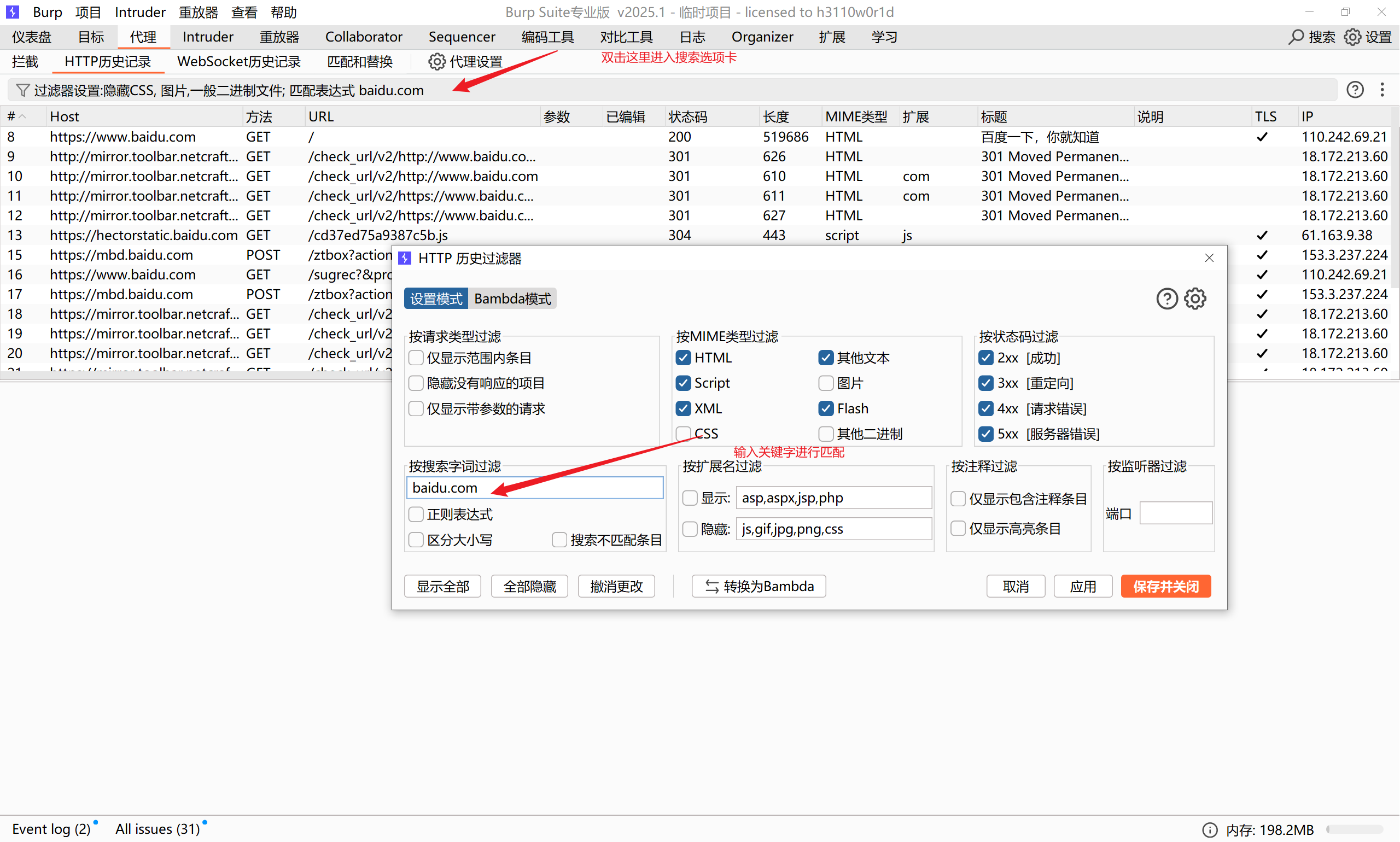1400x842 pixels.
Task: Check the 正则表达式 option
Action: click(x=416, y=514)
